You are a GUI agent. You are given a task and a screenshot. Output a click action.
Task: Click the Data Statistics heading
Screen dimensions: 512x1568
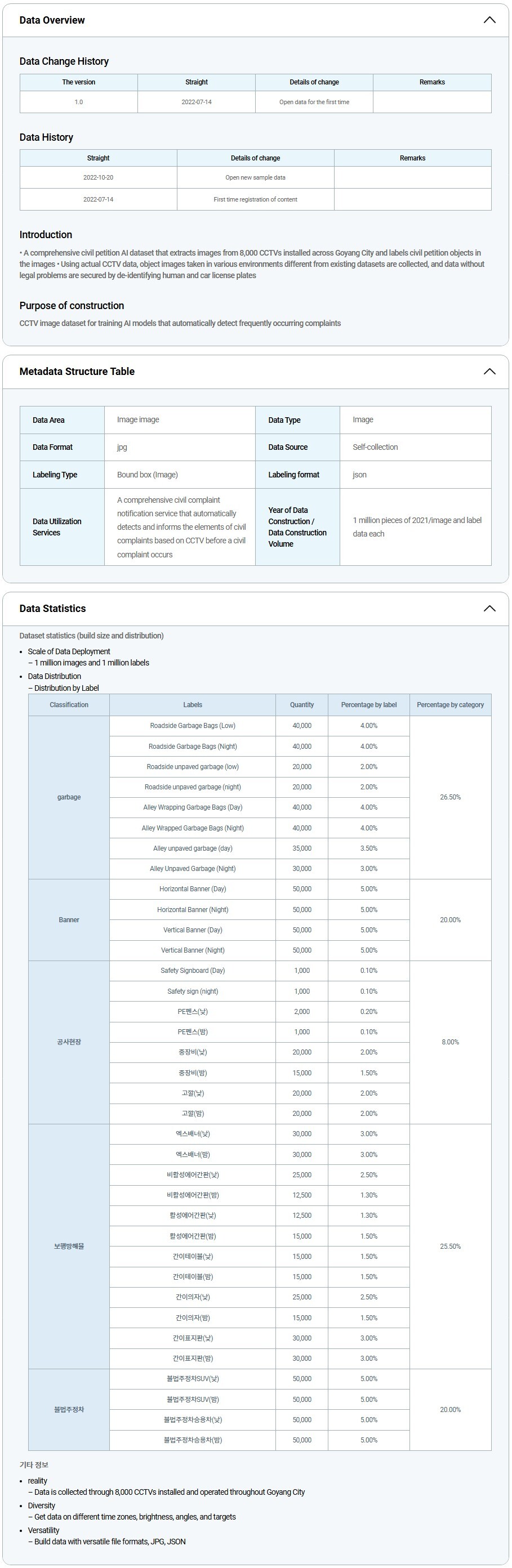click(x=52, y=609)
